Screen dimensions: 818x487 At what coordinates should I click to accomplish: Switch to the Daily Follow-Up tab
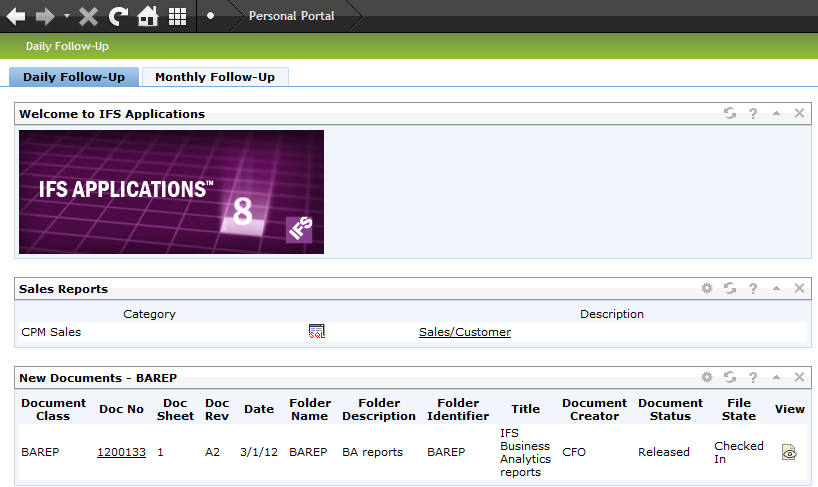coord(74,77)
